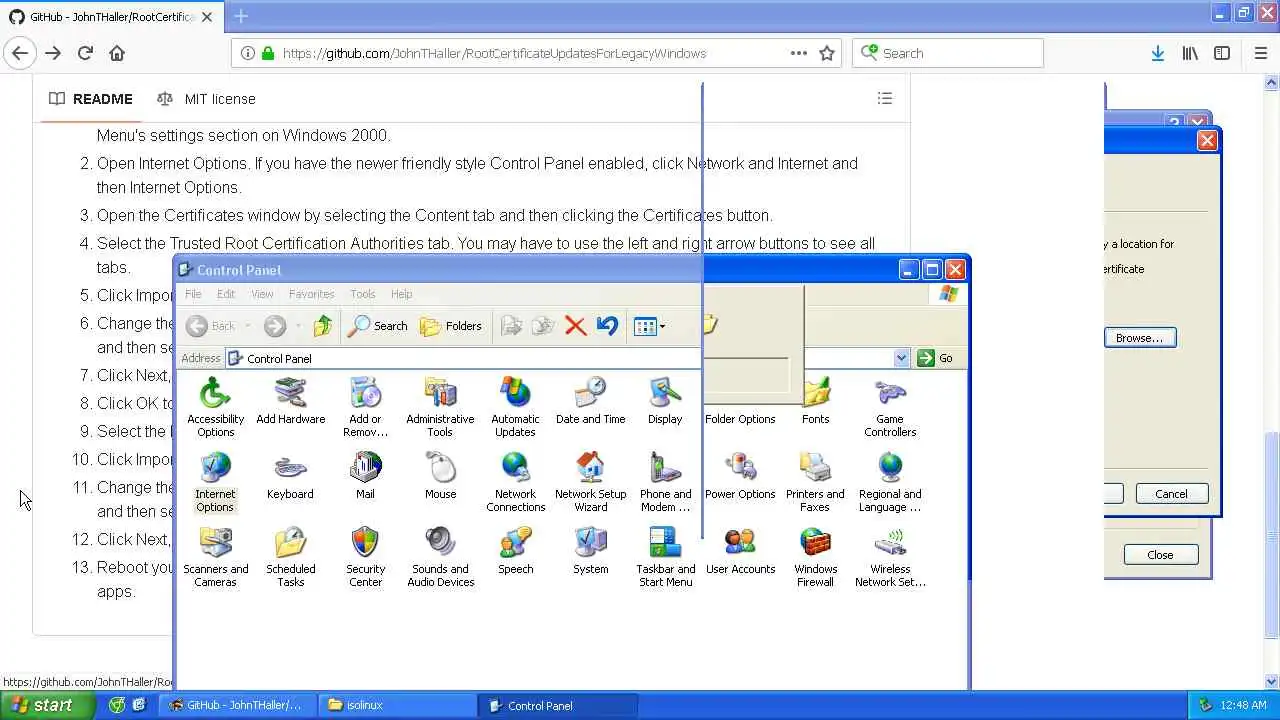Viewport: 1280px width, 720px height.
Task: Open Phone and Modem options
Action: click(x=665, y=482)
